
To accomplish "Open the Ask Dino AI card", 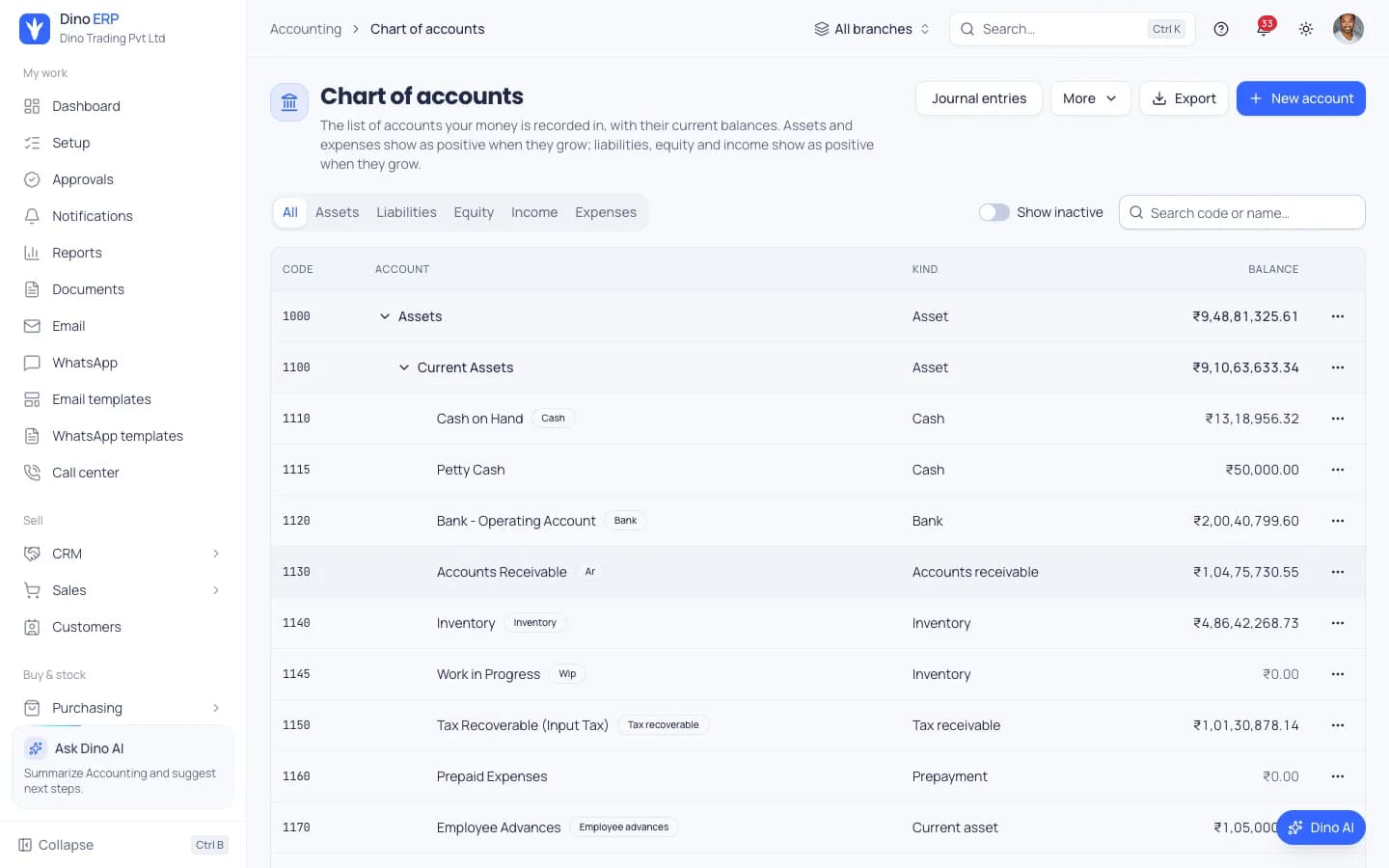I will click(123, 767).
